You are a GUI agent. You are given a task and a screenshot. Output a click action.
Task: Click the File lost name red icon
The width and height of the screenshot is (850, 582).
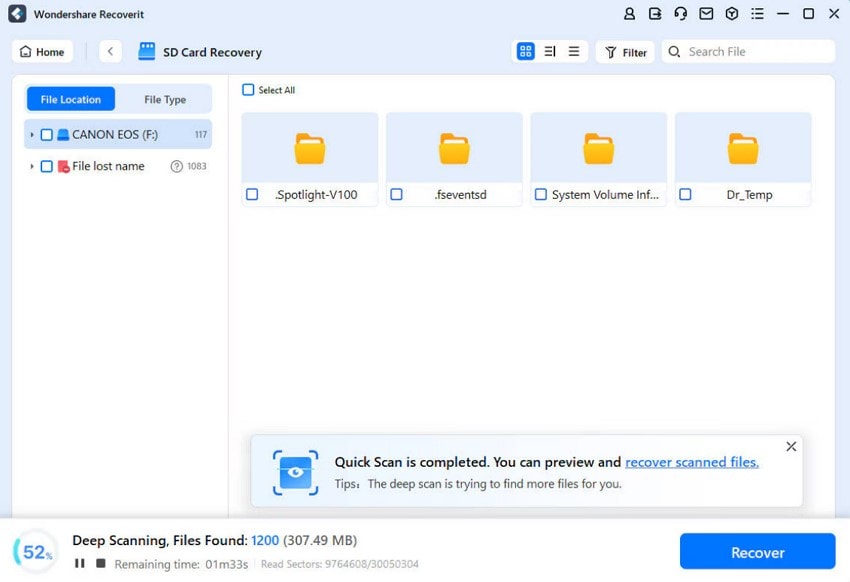(63, 166)
